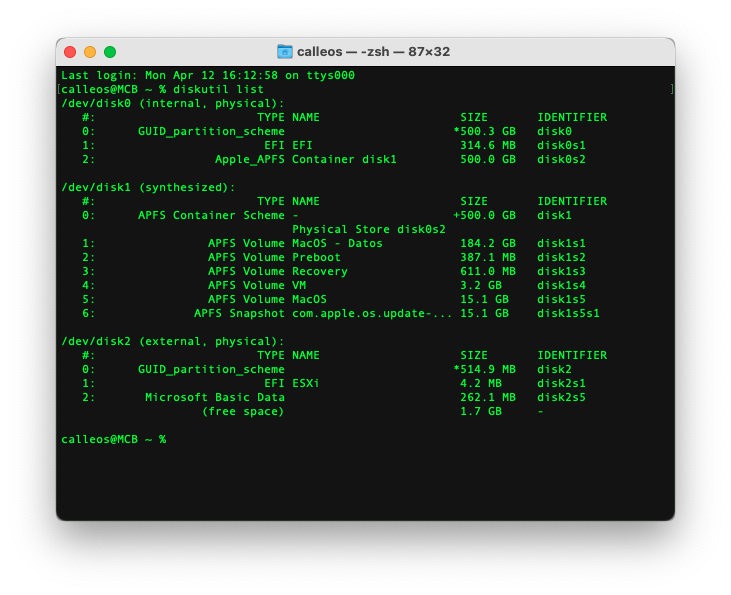Screen dimensions: 731x595
Task: Click the '+500.0 GB' size value
Action: (x=484, y=215)
